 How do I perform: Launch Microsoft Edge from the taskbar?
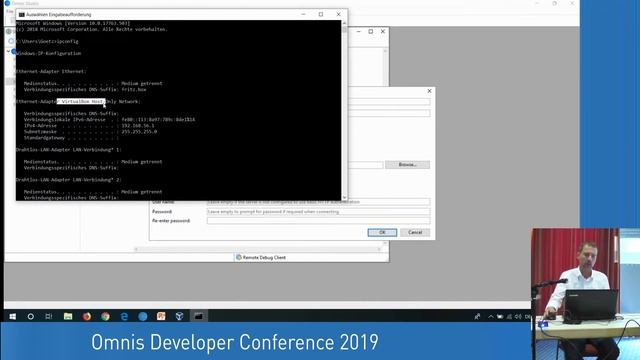tap(124, 316)
